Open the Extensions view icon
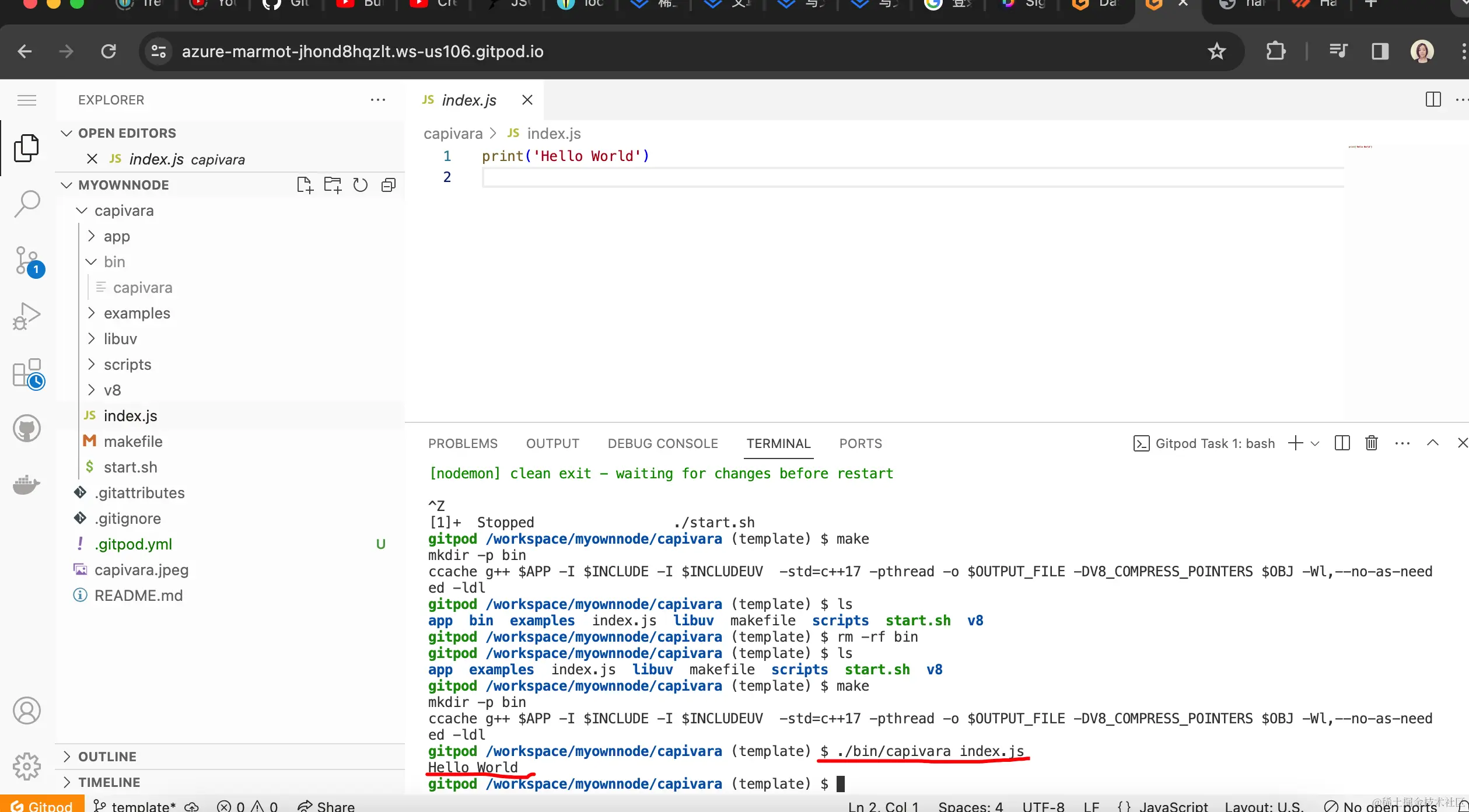The image size is (1469, 812). click(27, 373)
